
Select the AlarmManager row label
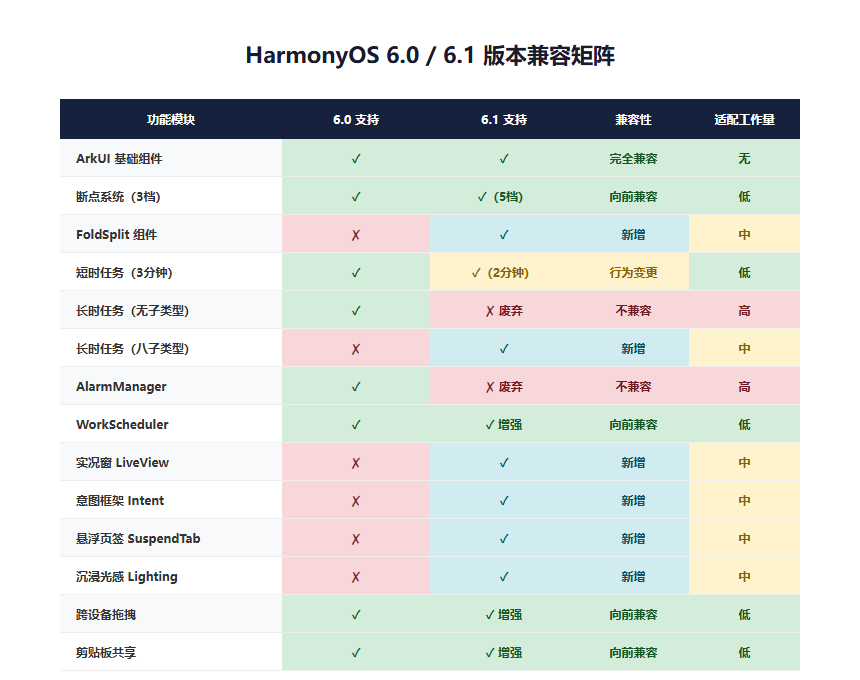click(121, 387)
